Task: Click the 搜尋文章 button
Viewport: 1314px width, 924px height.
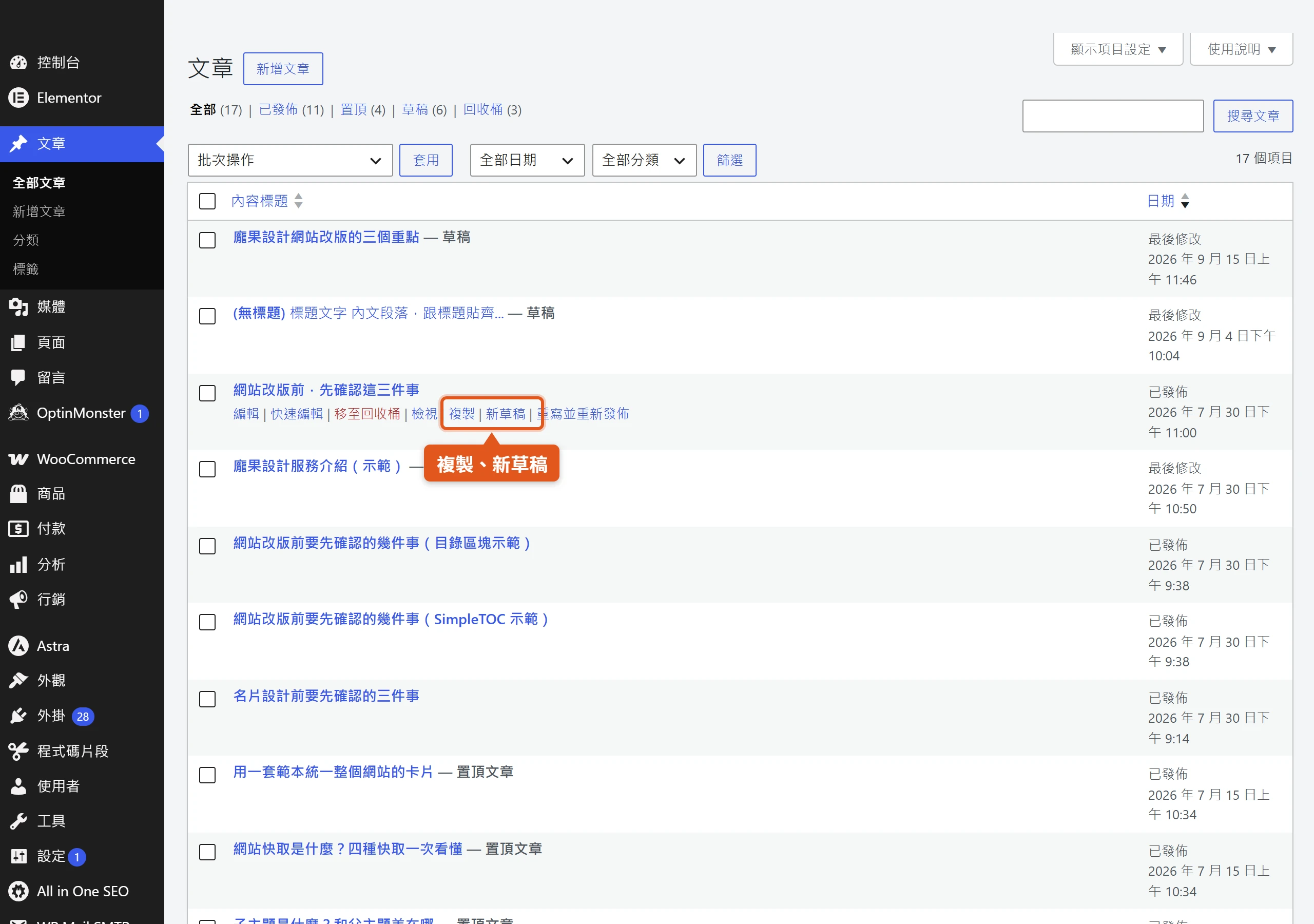Action: click(1253, 115)
